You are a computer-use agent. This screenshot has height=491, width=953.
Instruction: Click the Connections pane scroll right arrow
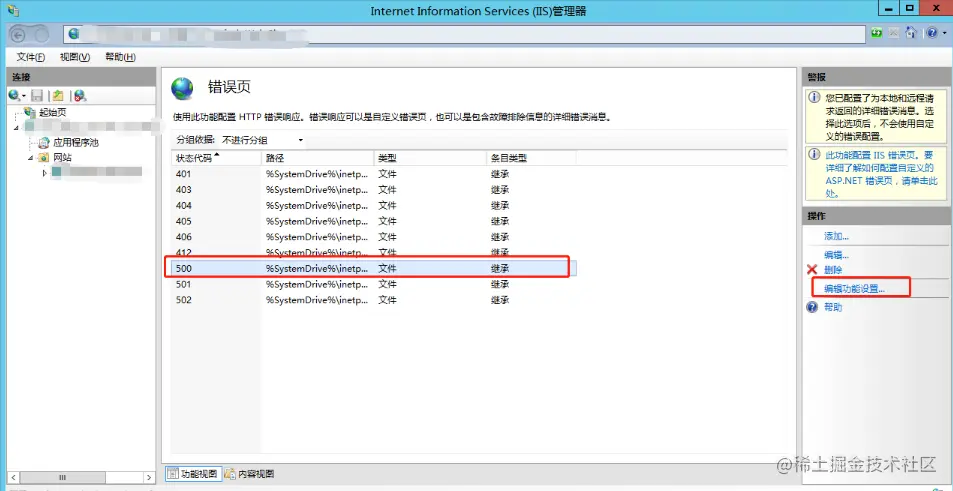coord(149,478)
